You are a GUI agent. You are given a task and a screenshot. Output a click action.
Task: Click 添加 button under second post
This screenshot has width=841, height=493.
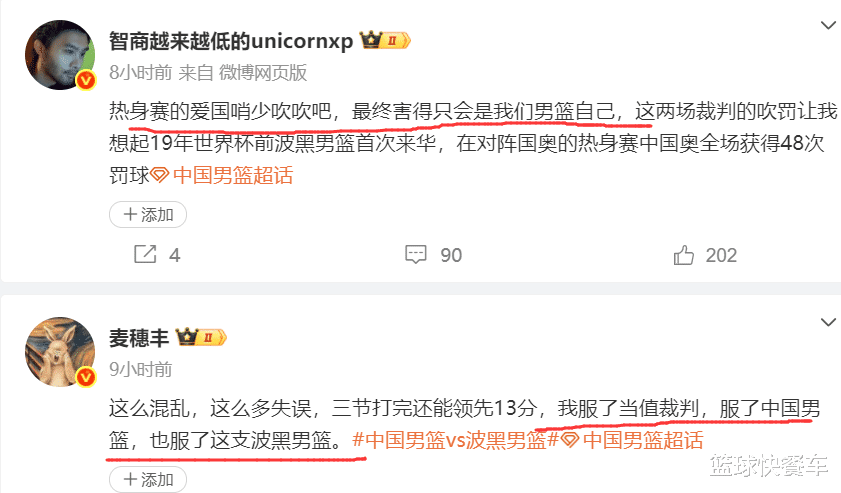(148, 479)
